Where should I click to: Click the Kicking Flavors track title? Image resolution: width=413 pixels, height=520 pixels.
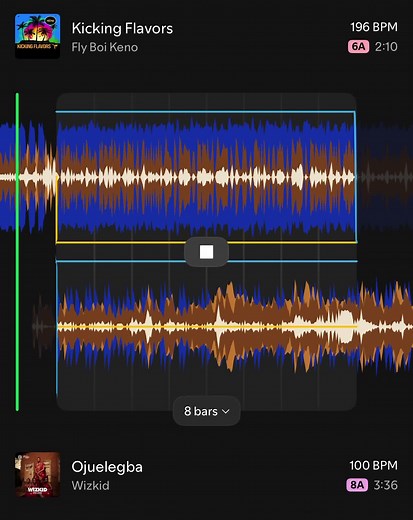(x=122, y=28)
